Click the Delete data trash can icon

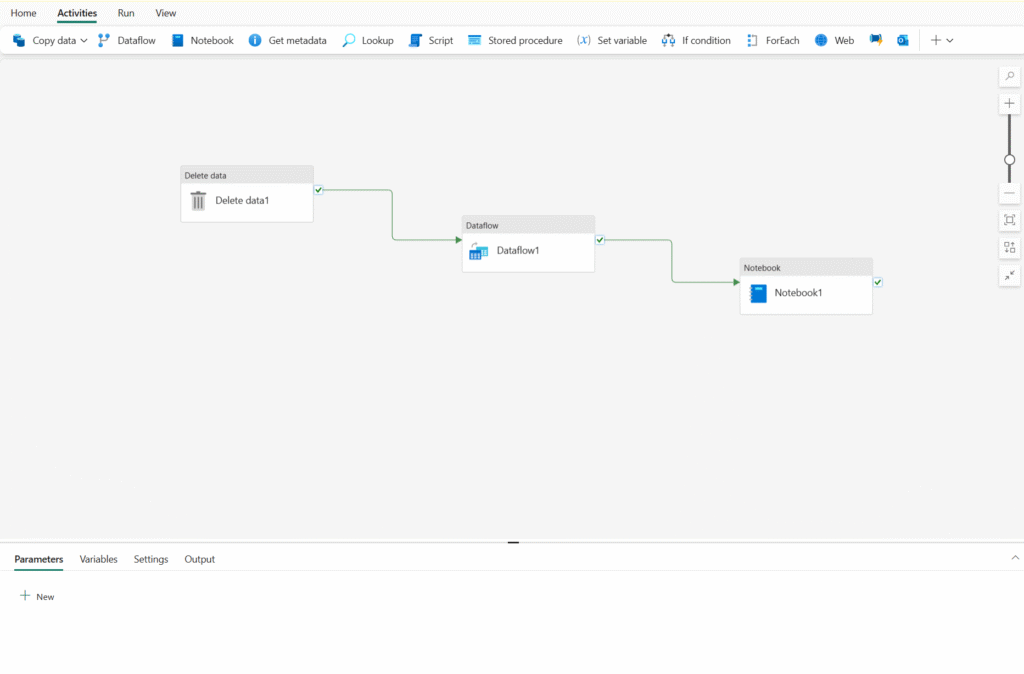pyautogui.click(x=199, y=201)
